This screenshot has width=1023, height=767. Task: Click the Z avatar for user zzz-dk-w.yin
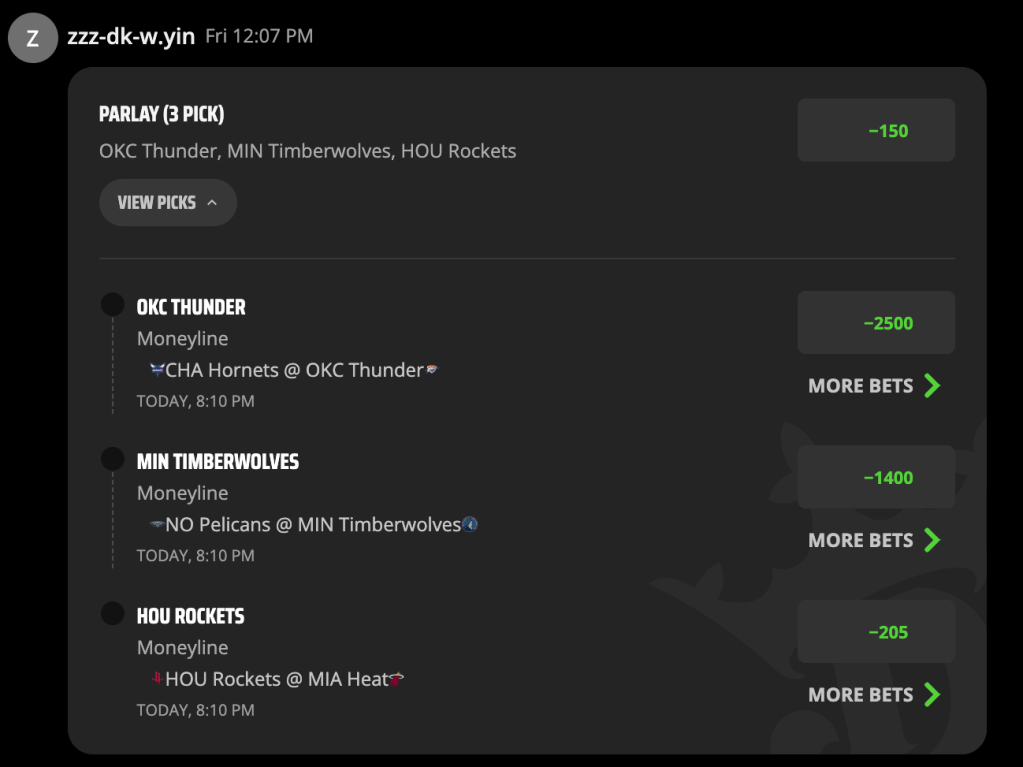(x=33, y=38)
